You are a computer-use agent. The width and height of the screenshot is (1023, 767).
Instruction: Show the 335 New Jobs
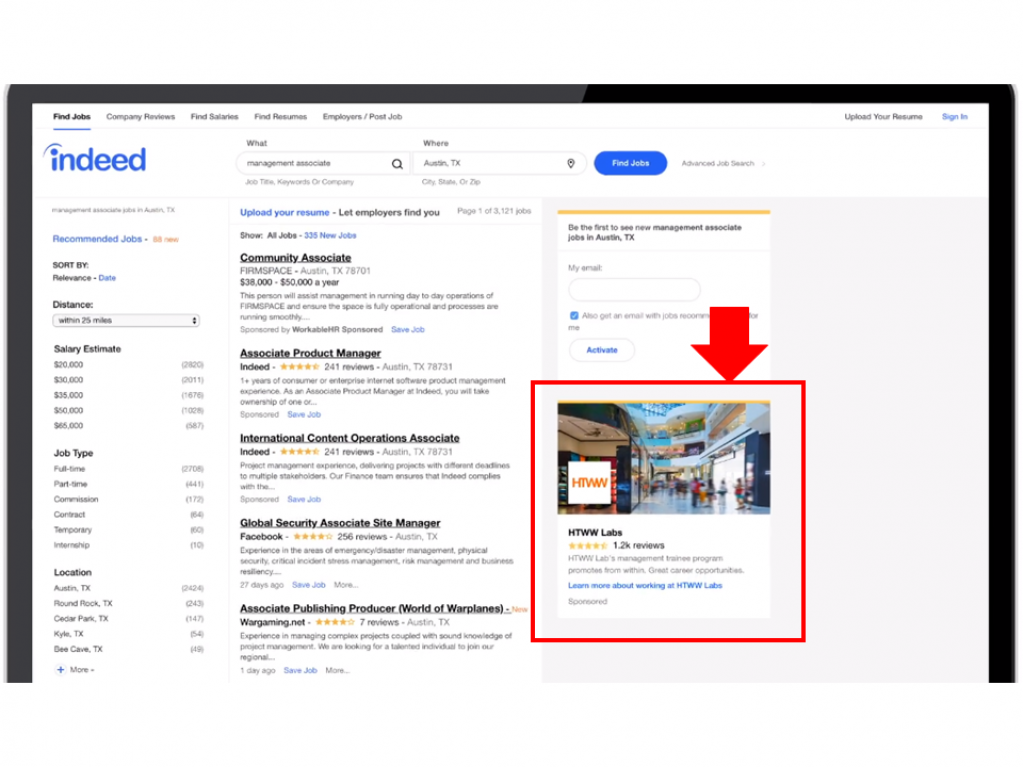click(x=330, y=235)
